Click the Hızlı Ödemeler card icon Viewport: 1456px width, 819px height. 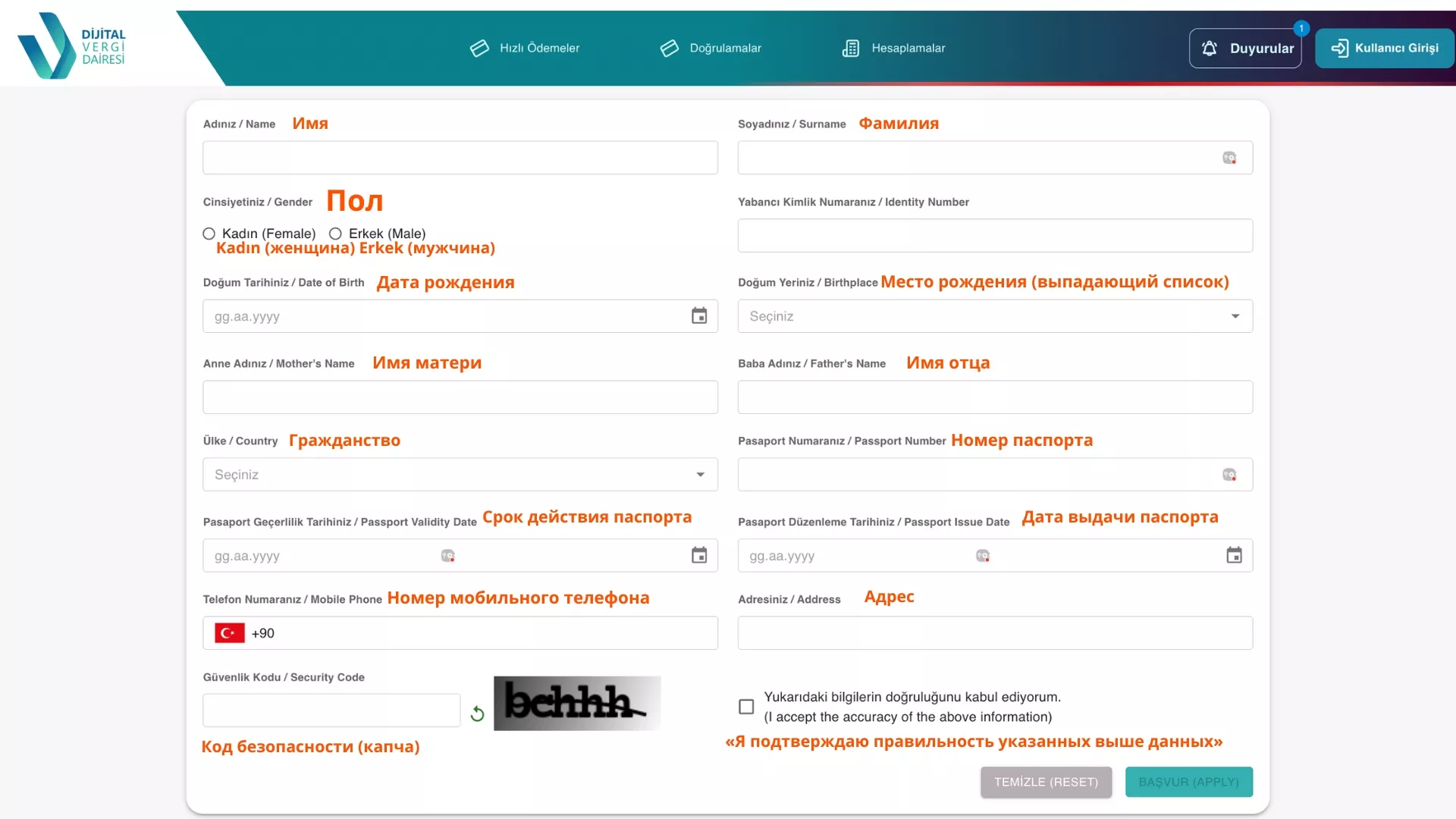(x=479, y=49)
